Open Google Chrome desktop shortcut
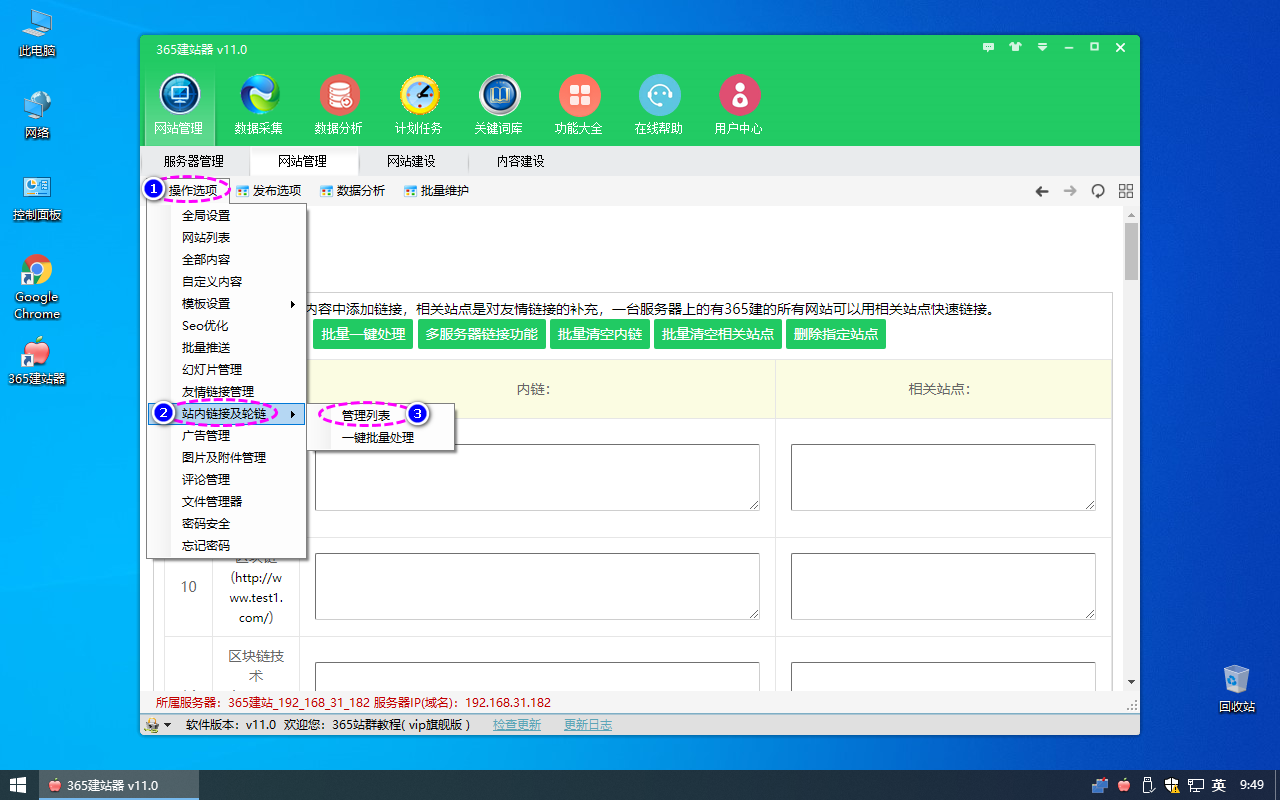 coord(37,287)
